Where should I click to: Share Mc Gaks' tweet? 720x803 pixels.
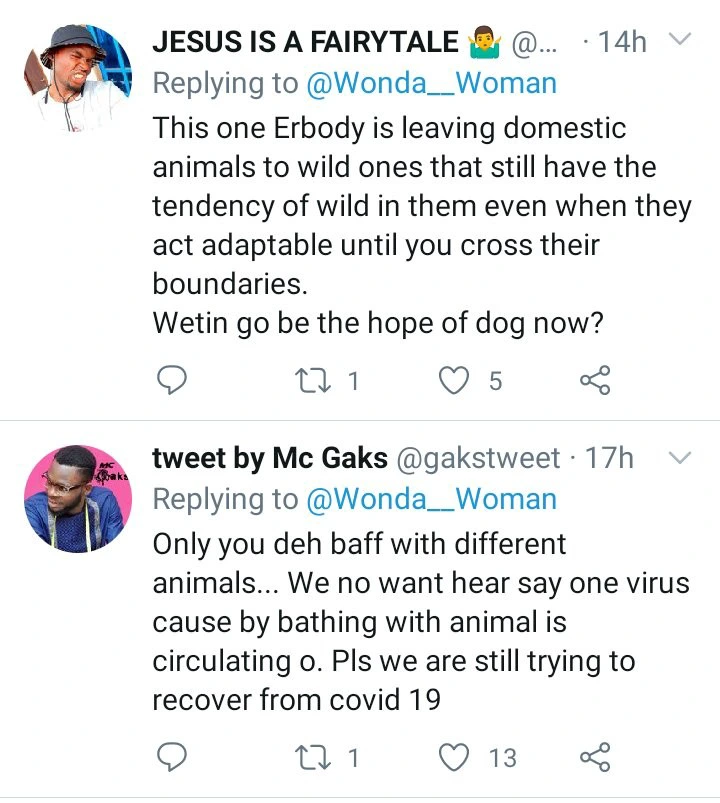[594, 757]
